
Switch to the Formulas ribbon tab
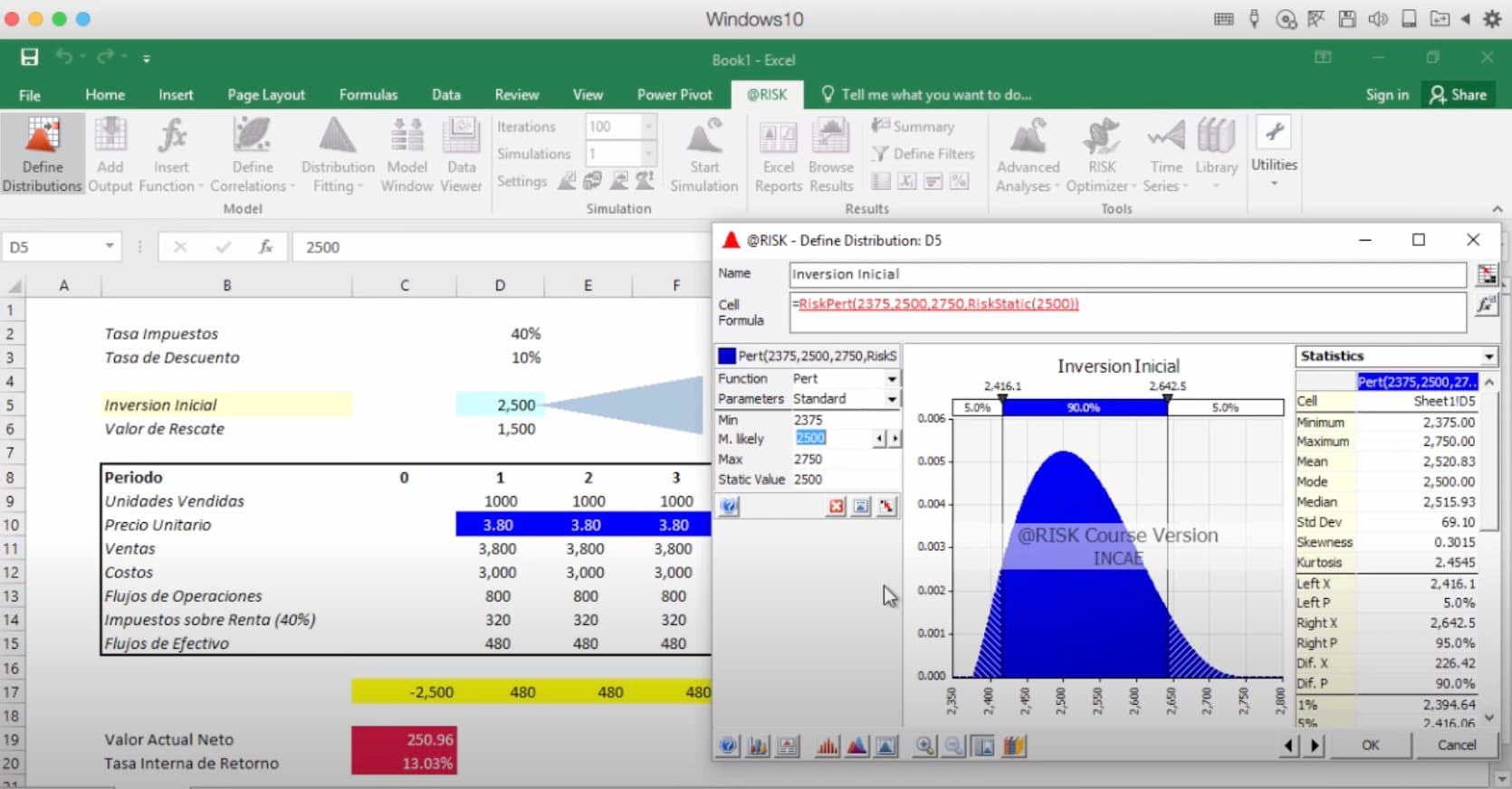coord(368,95)
